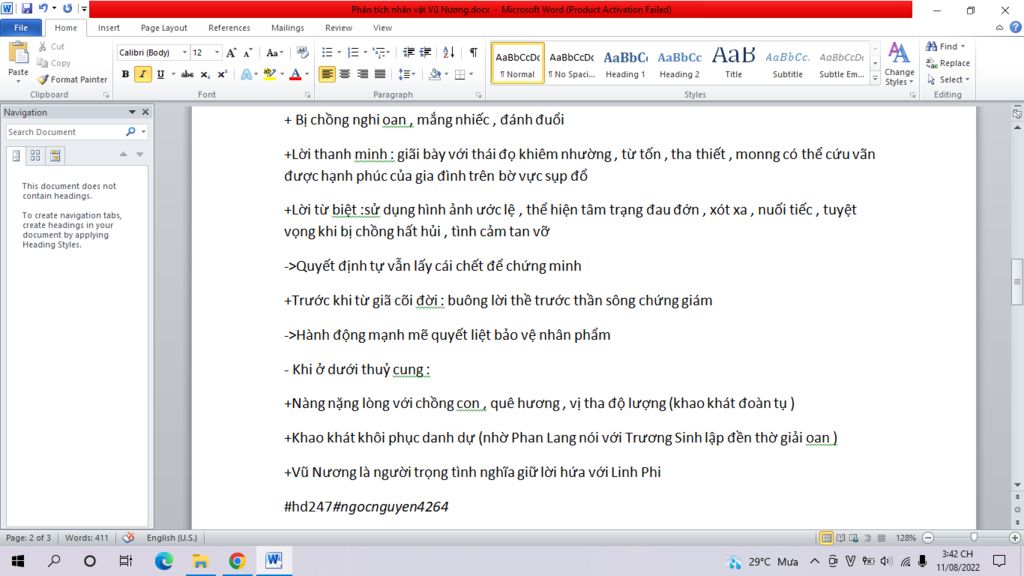Close the Navigation pane

click(146, 112)
